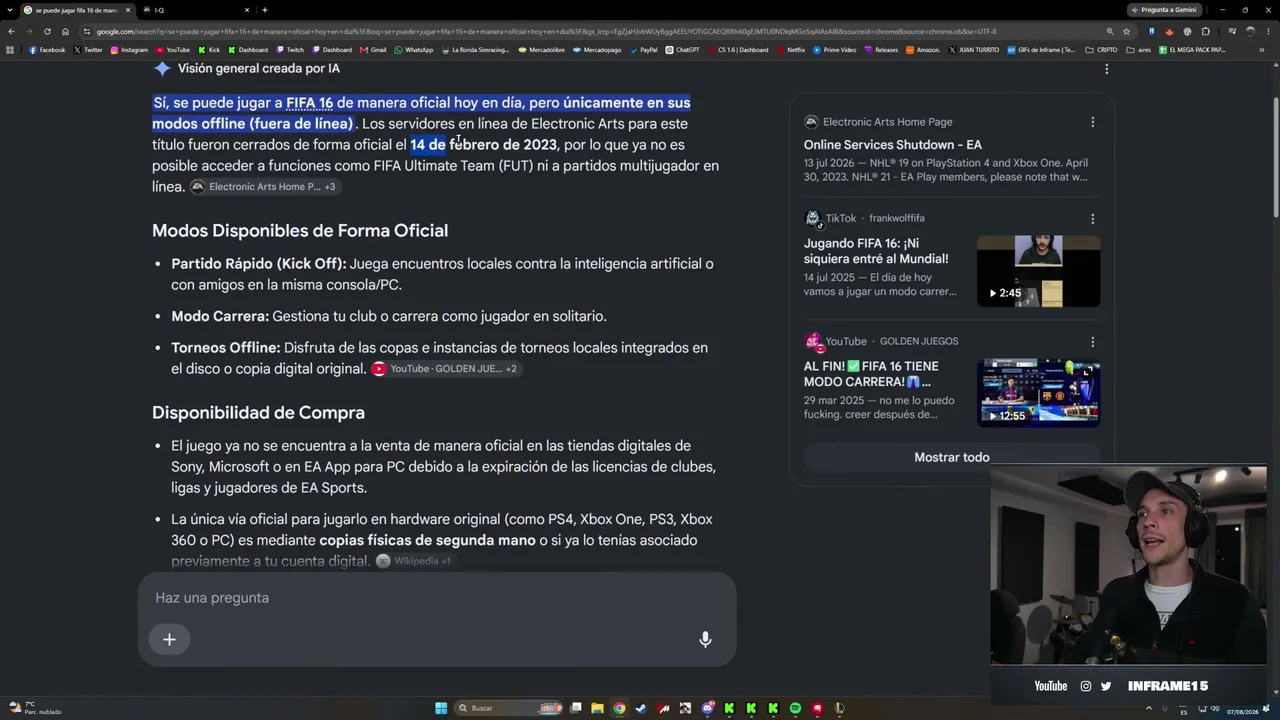Open Chrome's three-dot main menu

coord(1269,31)
